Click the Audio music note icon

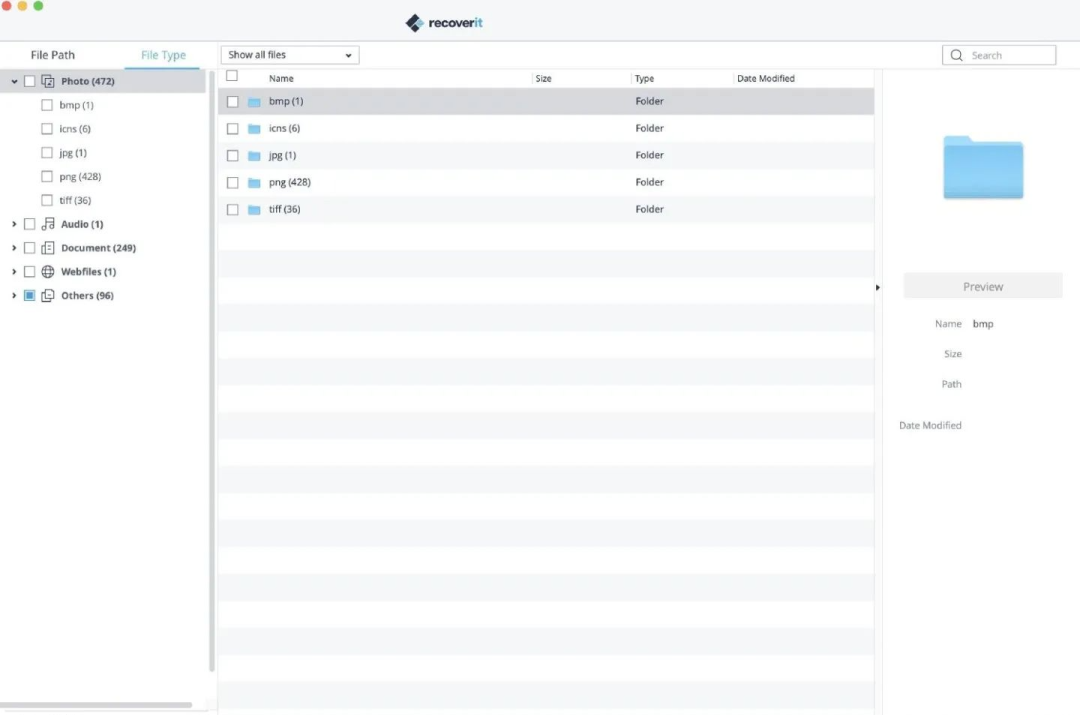48,224
